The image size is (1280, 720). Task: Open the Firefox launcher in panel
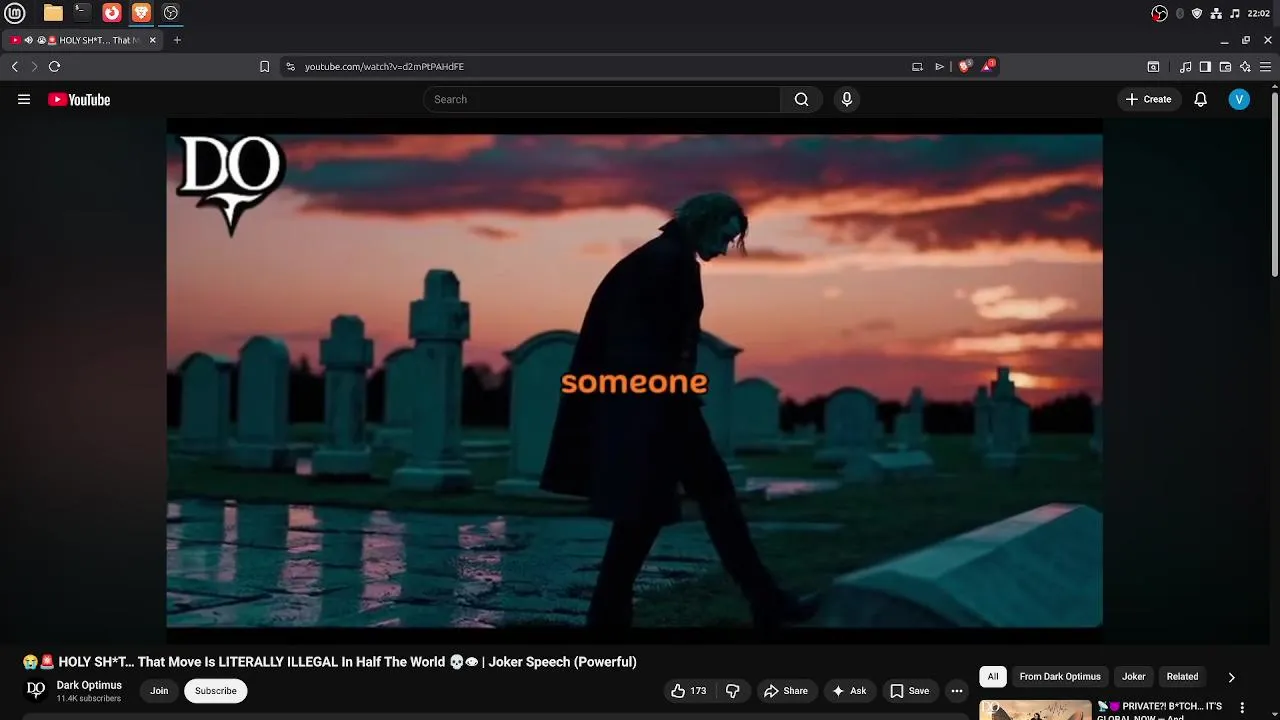pos(112,13)
